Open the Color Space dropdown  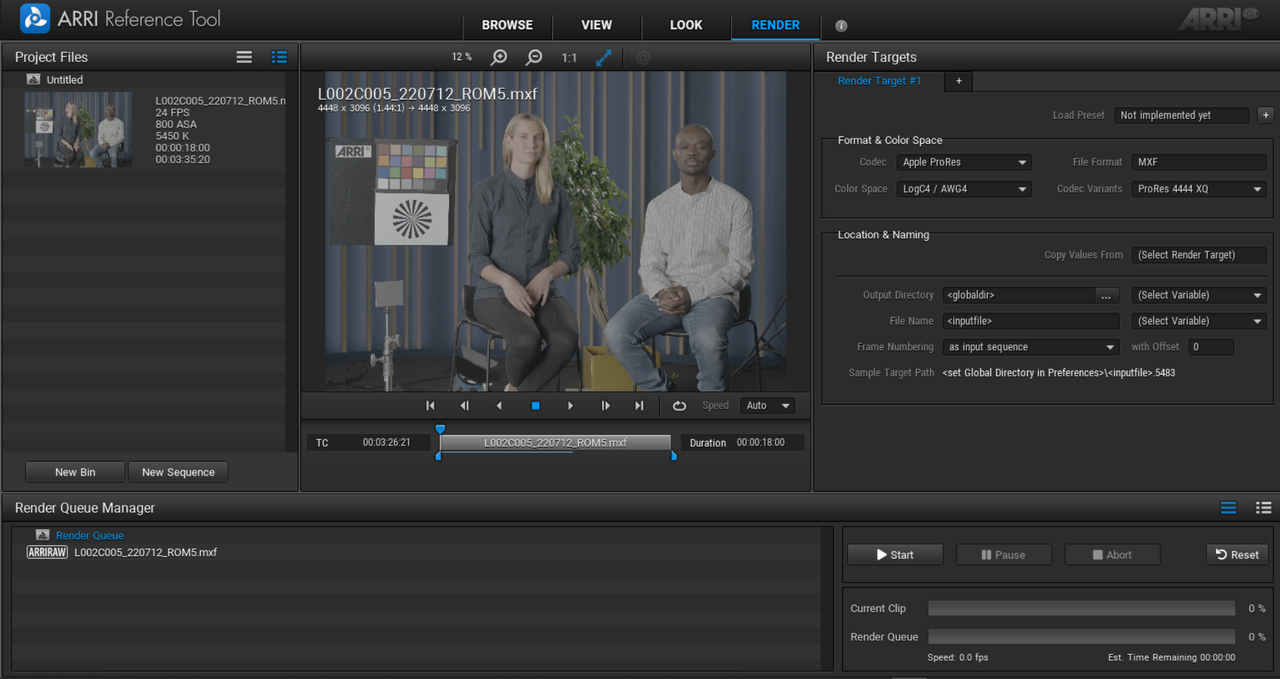964,189
